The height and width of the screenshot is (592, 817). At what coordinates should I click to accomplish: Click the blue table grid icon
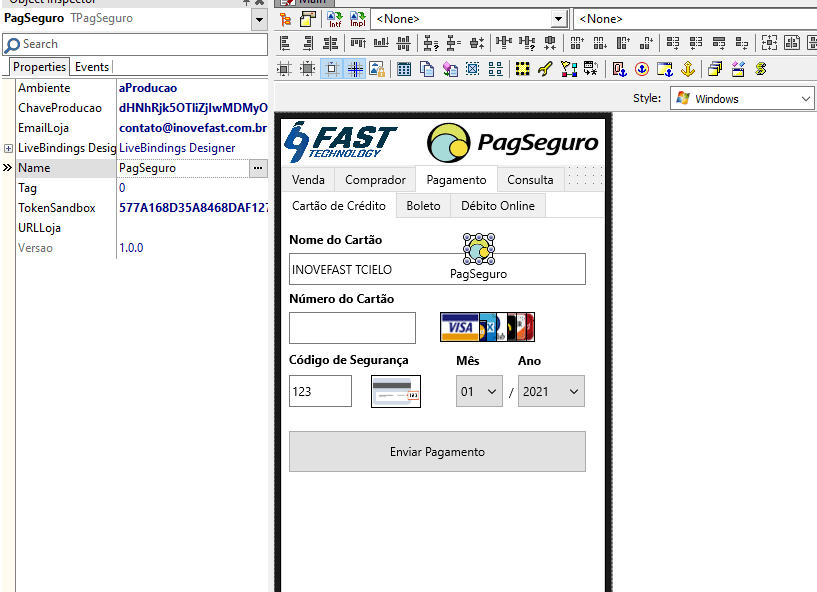404,69
